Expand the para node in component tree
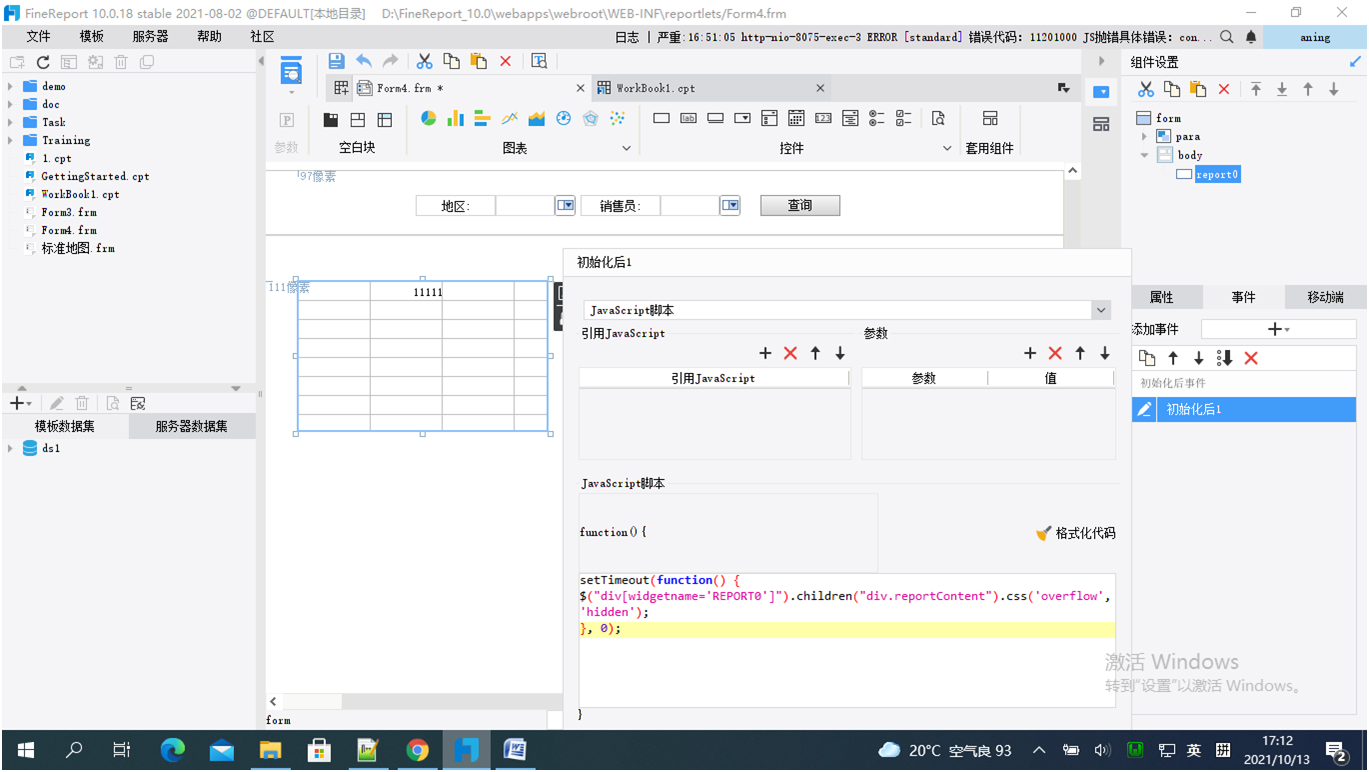Image resolution: width=1369 pixels, height=772 pixels. click(x=1145, y=136)
